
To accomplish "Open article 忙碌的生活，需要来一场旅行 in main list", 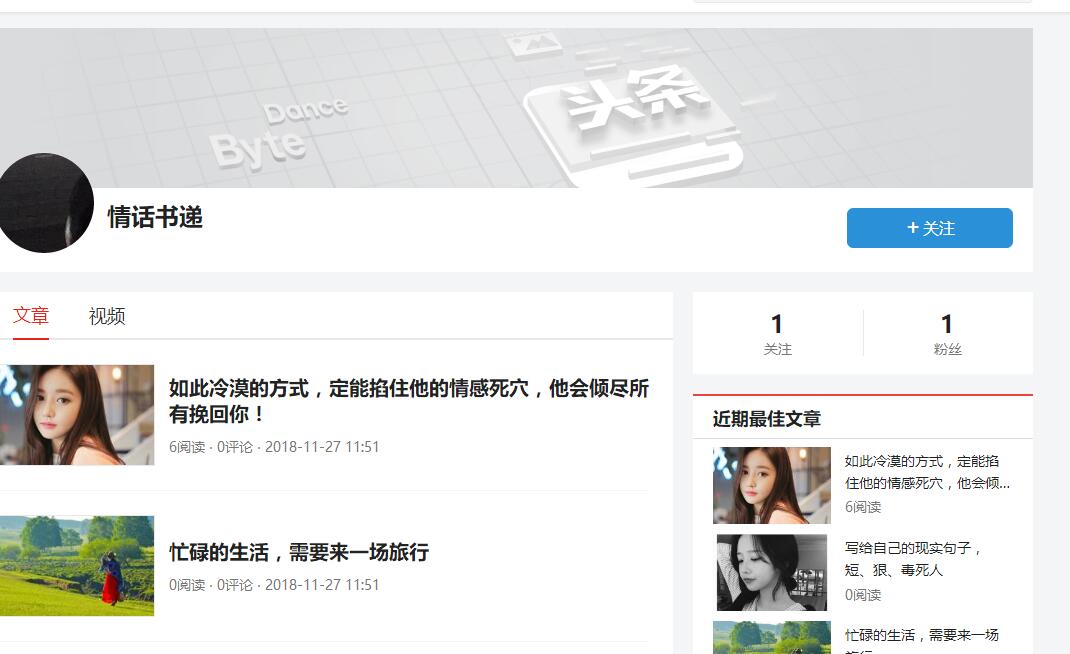I will 299,552.
